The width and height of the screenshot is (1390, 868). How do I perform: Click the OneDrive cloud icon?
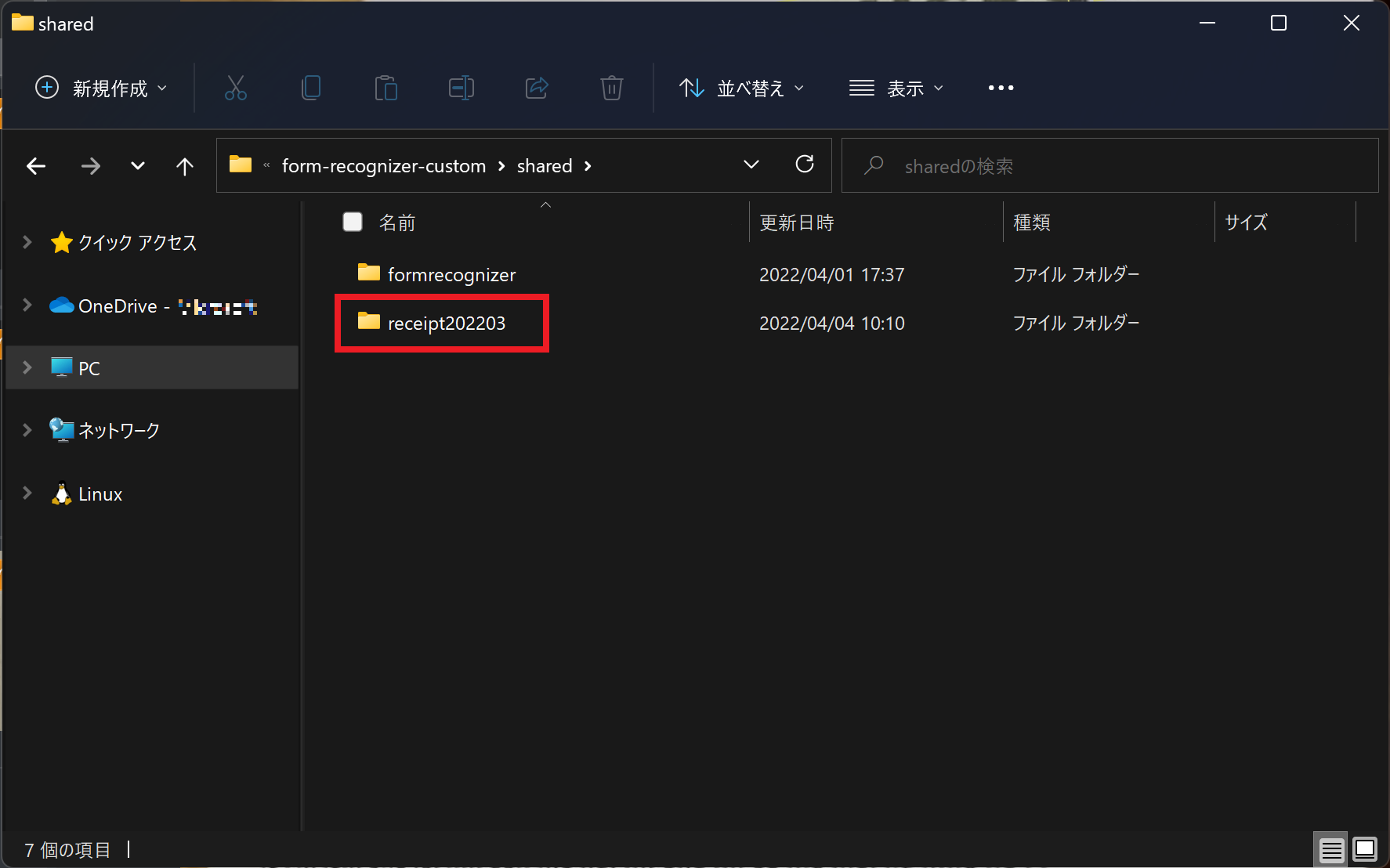click(62, 306)
